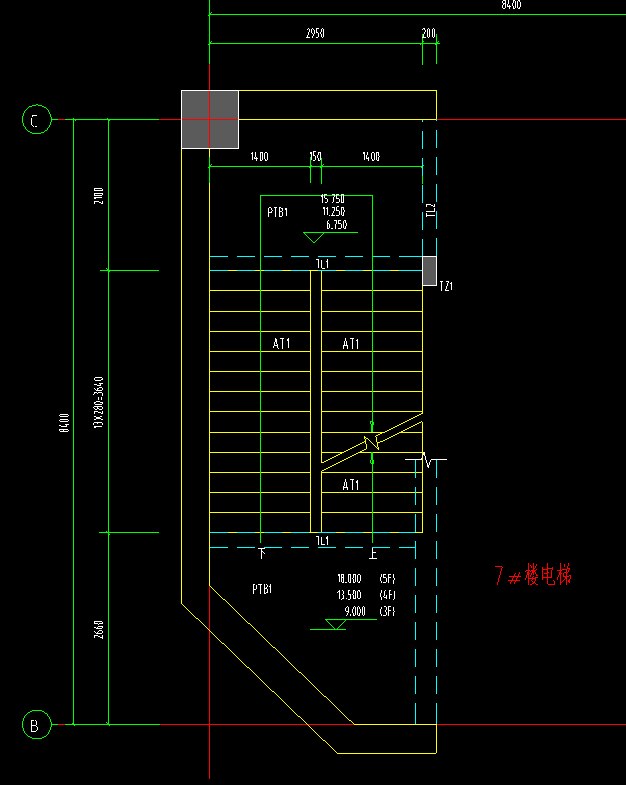Select the AT1 label on the left flight
This screenshot has height=785, width=626.
pyautogui.click(x=281, y=343)
